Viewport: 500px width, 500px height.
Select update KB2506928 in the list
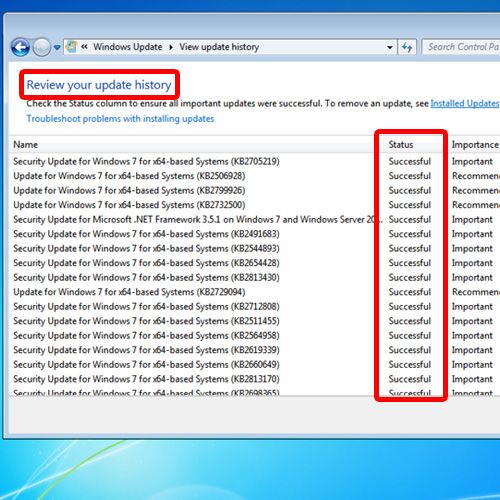pos(129,176)
